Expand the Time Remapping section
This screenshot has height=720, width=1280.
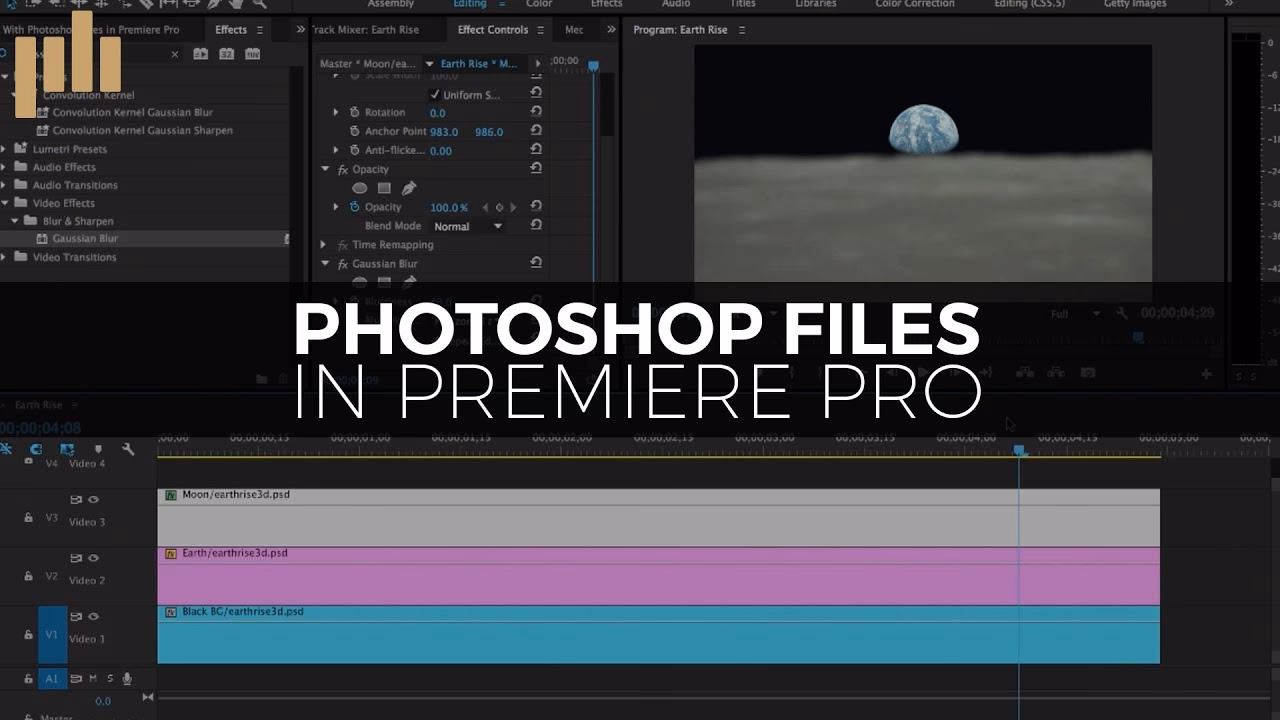[324, 244]
